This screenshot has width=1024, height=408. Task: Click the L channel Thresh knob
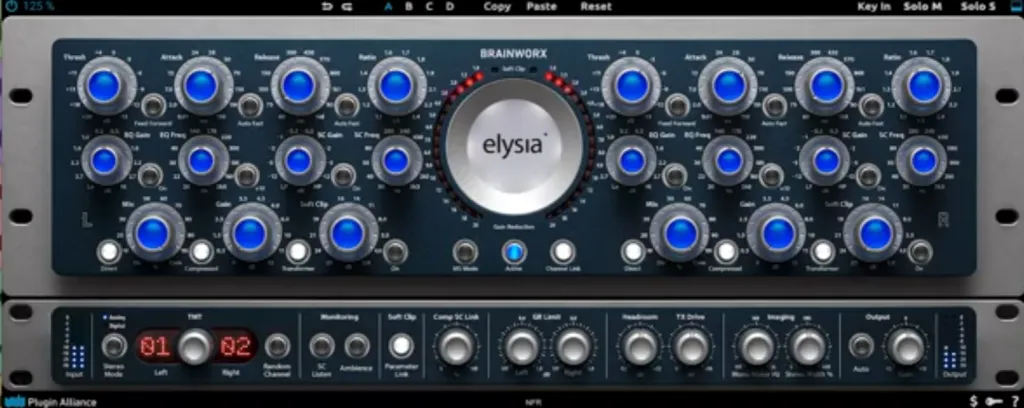(104, 86)
